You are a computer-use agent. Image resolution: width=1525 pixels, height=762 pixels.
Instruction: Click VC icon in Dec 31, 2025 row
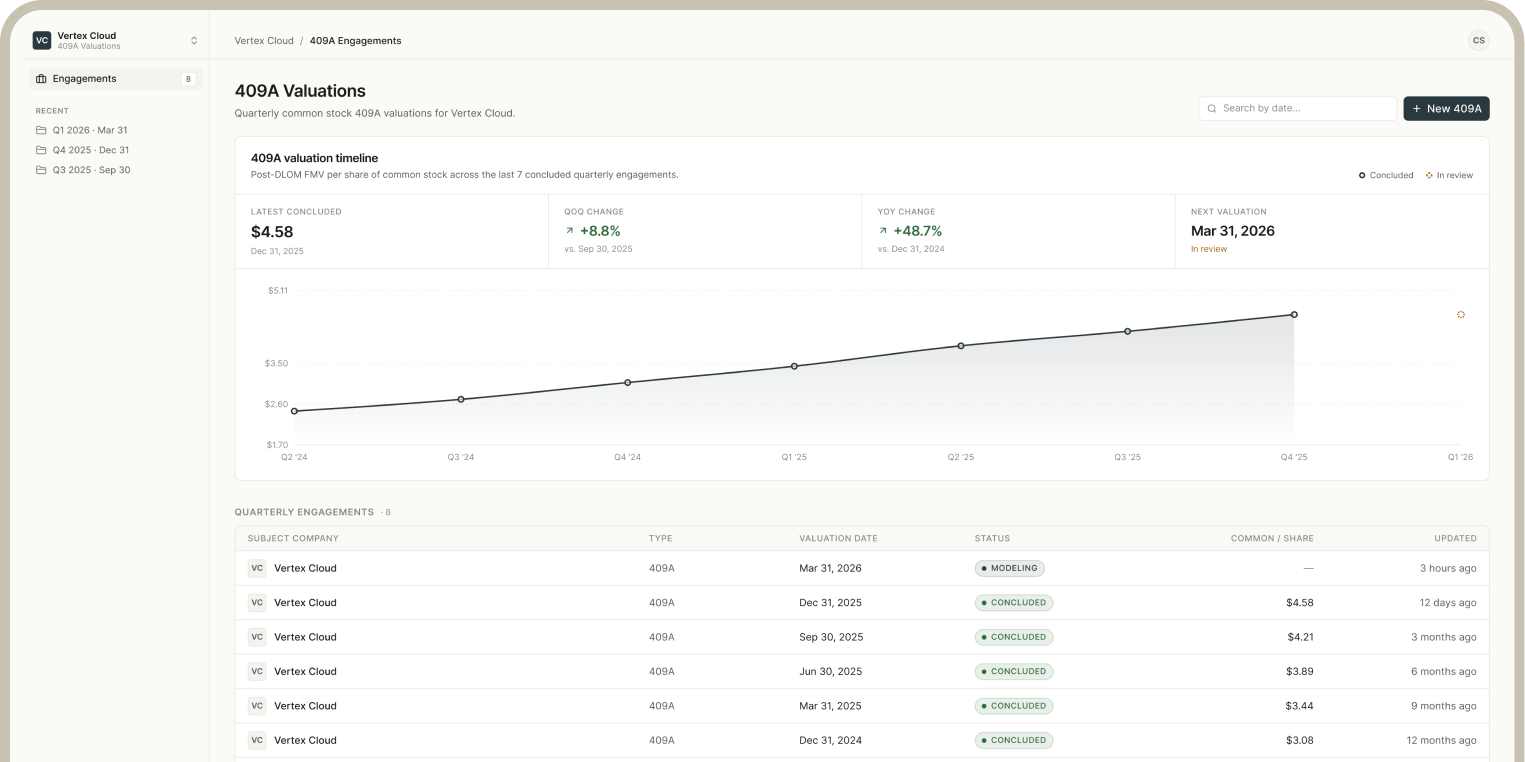coord(257,603)
